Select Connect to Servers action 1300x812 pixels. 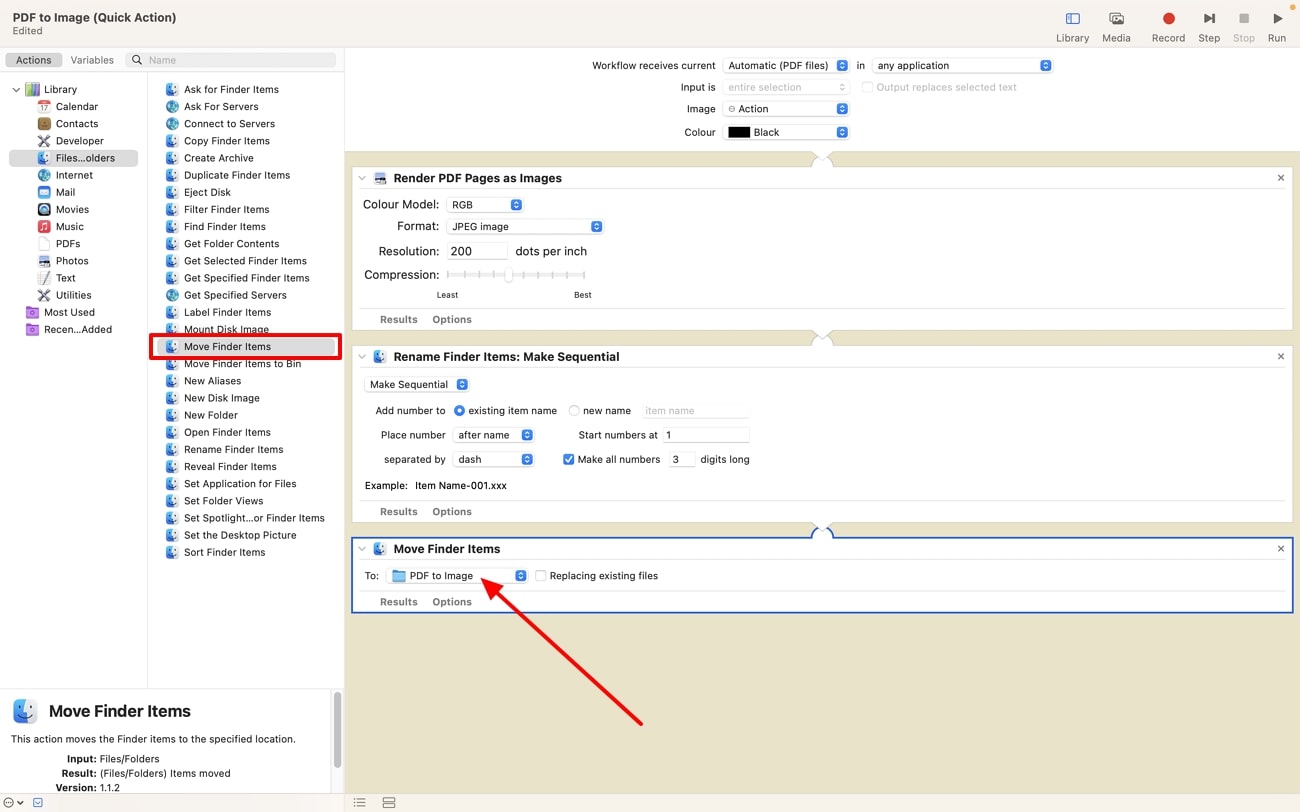click(x=229, y=123)
